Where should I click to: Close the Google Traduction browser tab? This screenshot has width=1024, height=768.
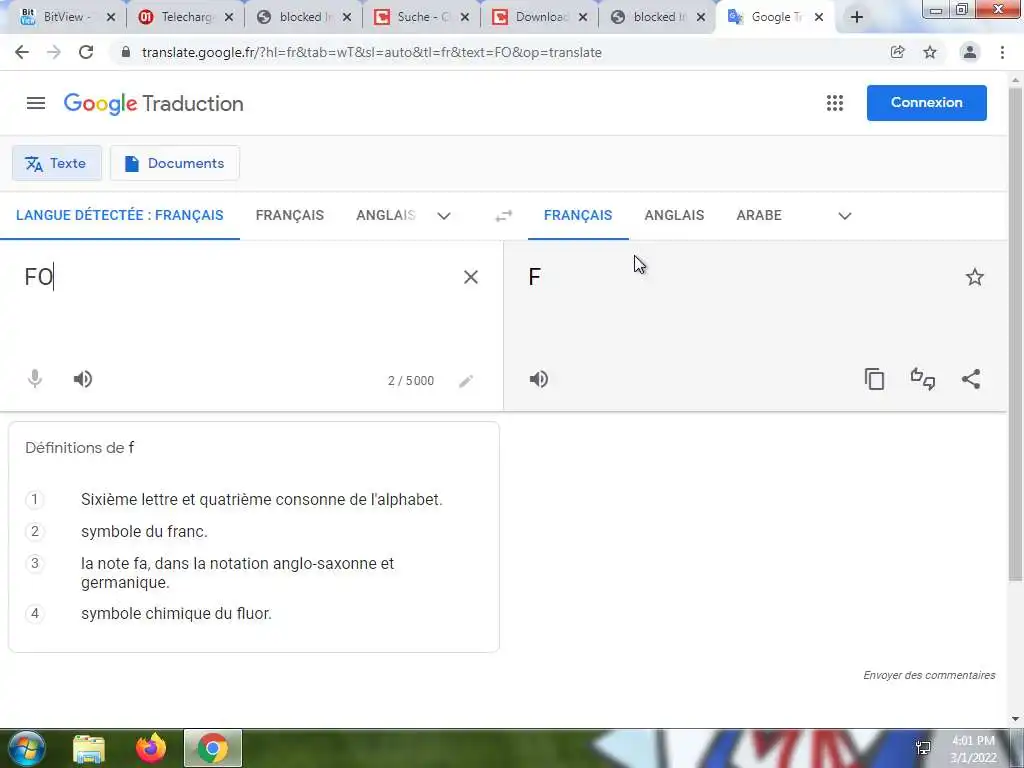(819, 17)
